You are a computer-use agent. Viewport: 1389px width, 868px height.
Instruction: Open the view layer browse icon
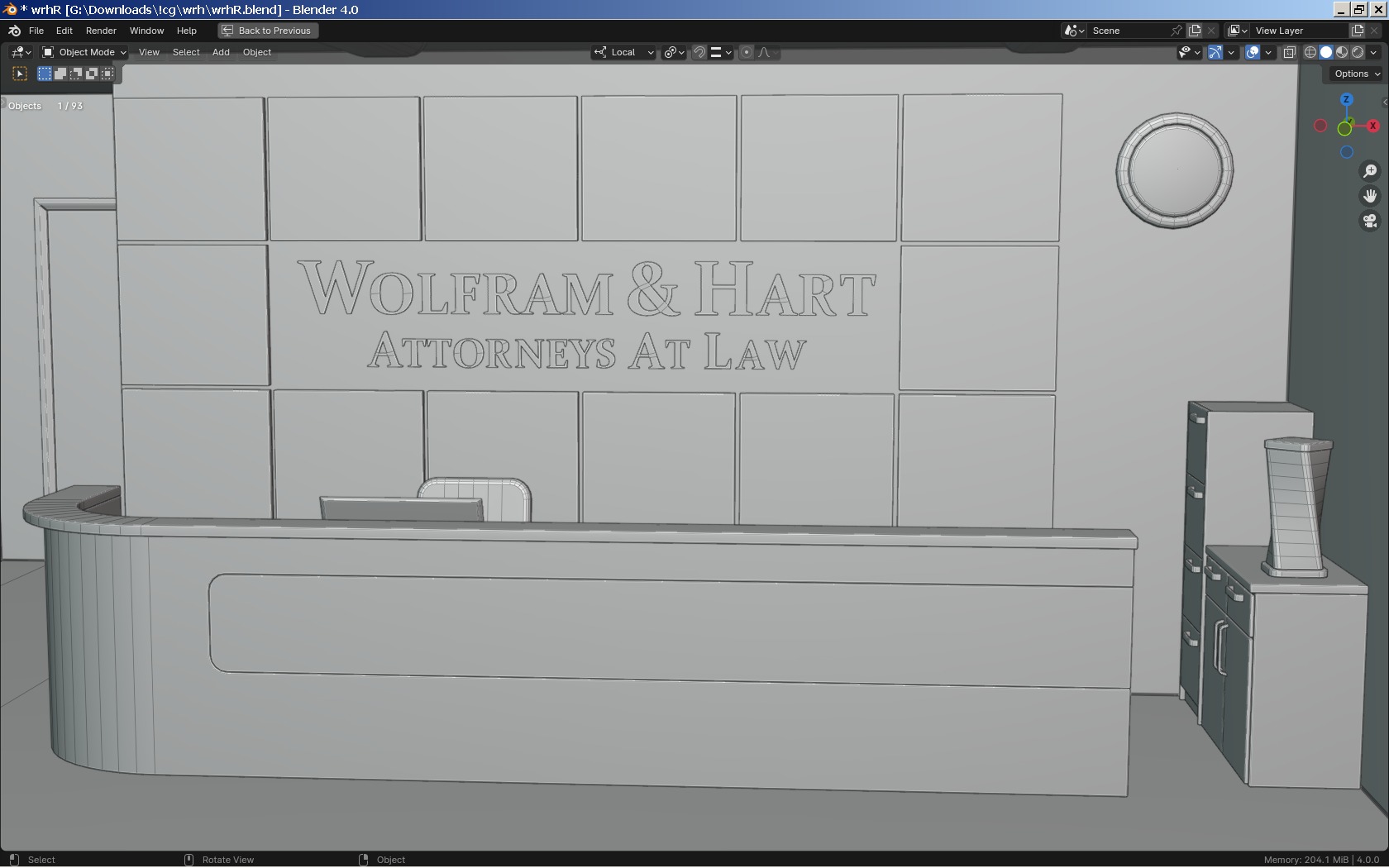click(x=1237, y=31)
